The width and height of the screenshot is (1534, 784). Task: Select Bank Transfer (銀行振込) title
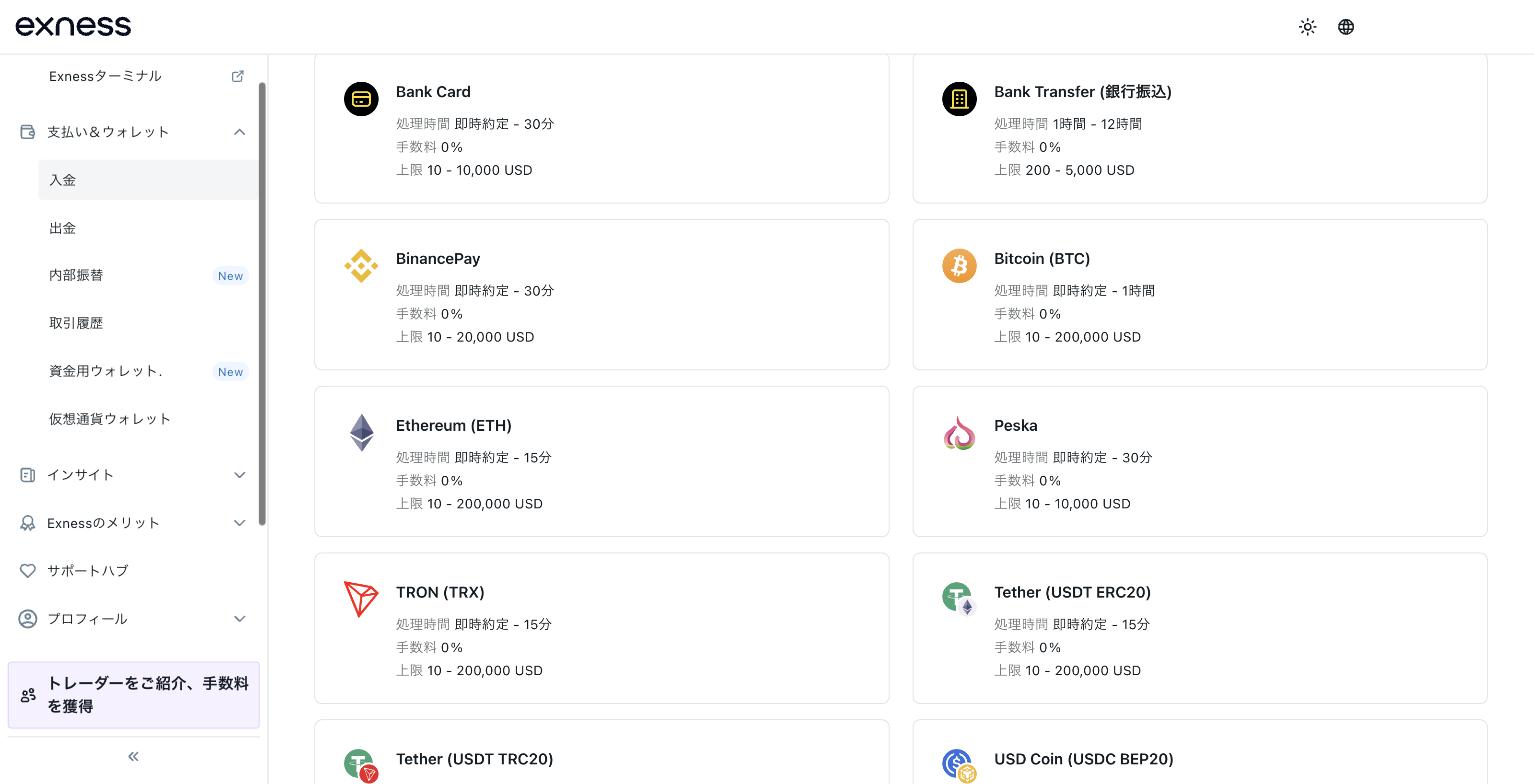pyautogui.click(x=1083, y=91)
